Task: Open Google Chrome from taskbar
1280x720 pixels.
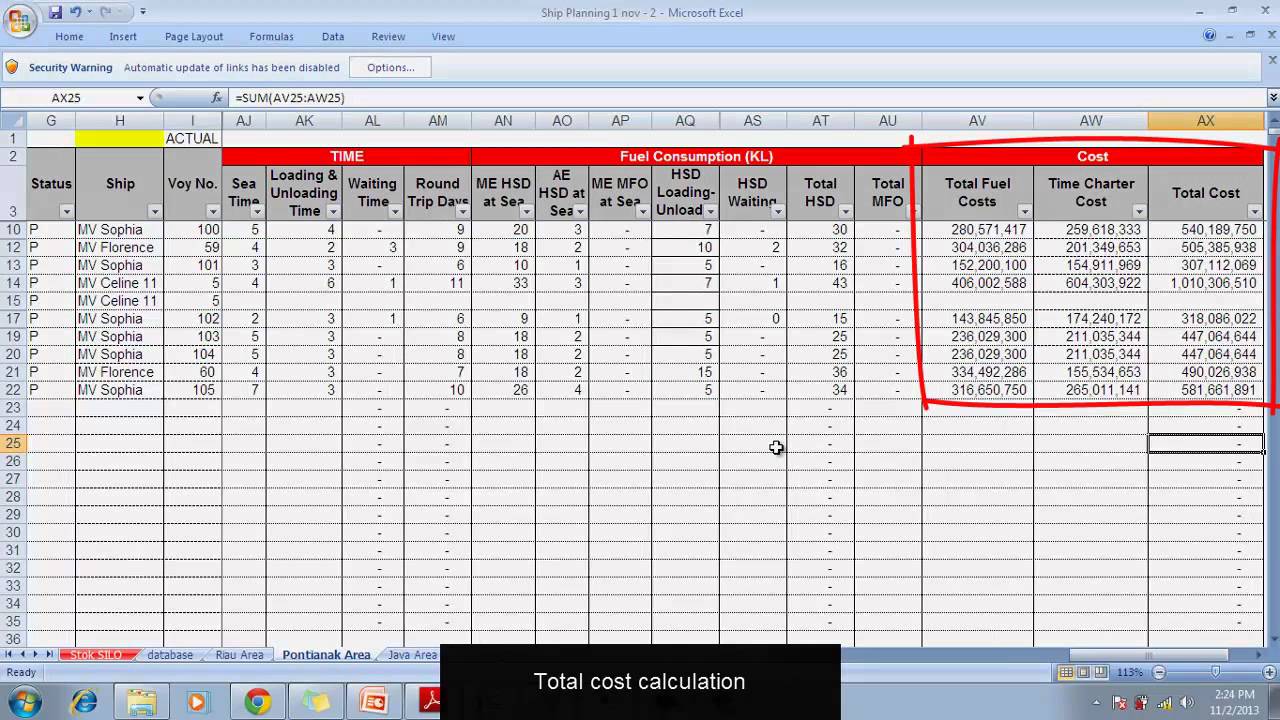Action: [257, 702]
